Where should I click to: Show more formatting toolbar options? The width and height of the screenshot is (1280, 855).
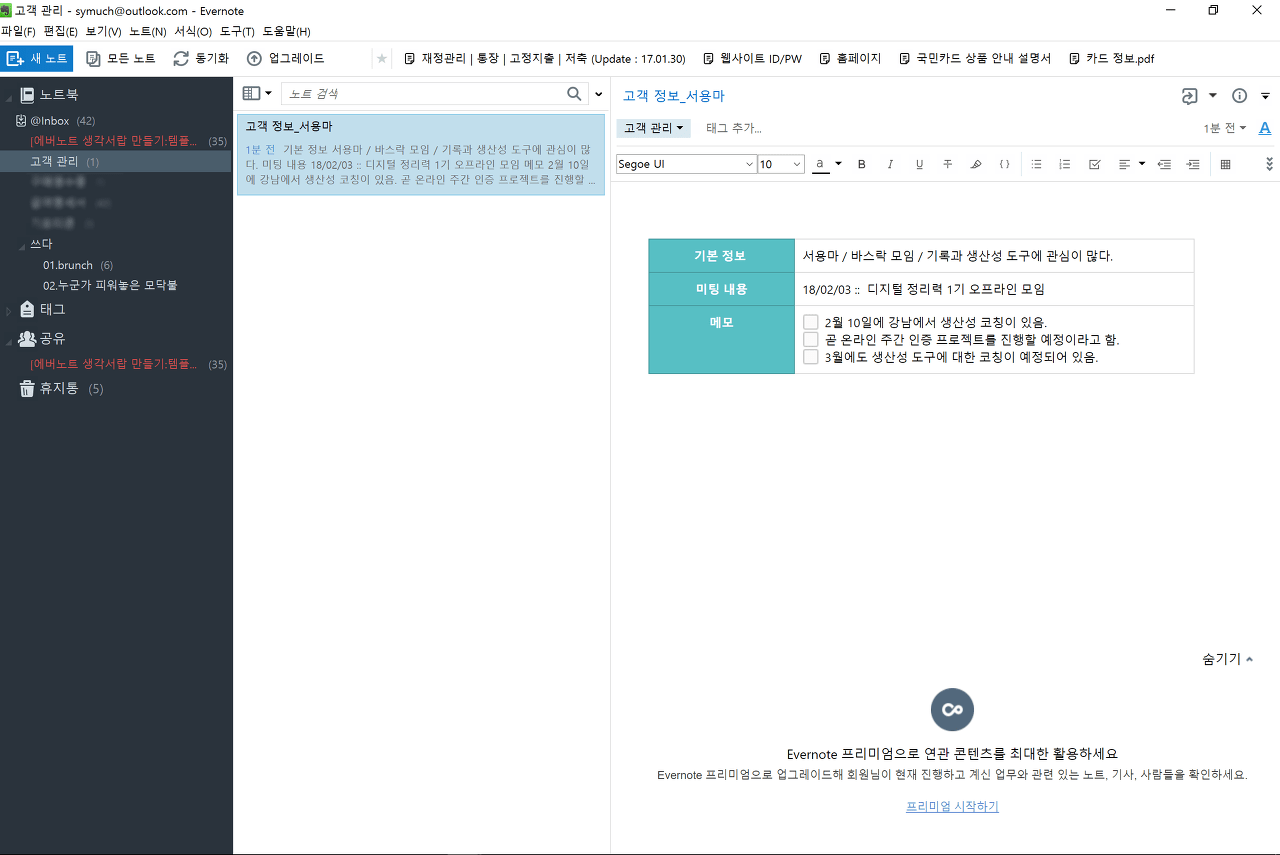(x=1270, y=164)
